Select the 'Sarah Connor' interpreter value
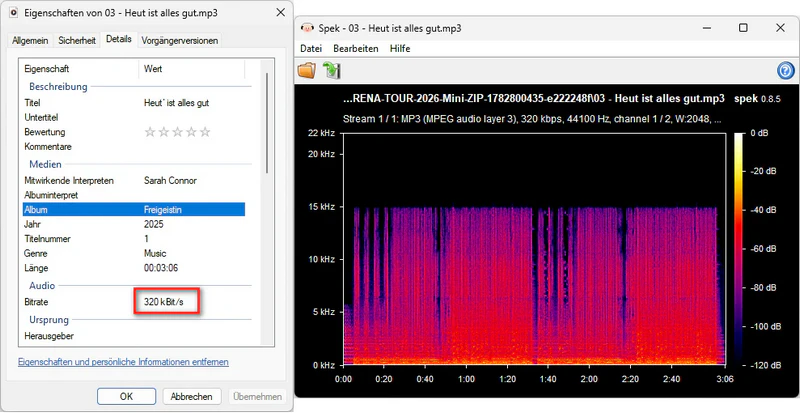Viewport: 800px width, 413px height. 170,181
